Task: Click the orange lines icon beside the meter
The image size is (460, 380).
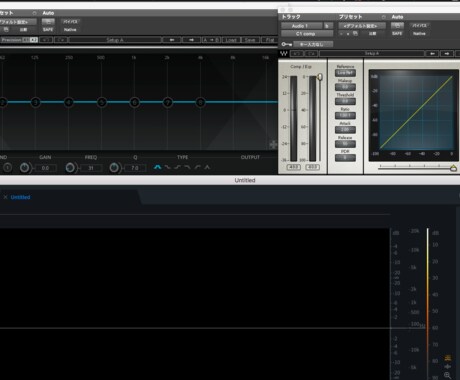Action: 448,358
